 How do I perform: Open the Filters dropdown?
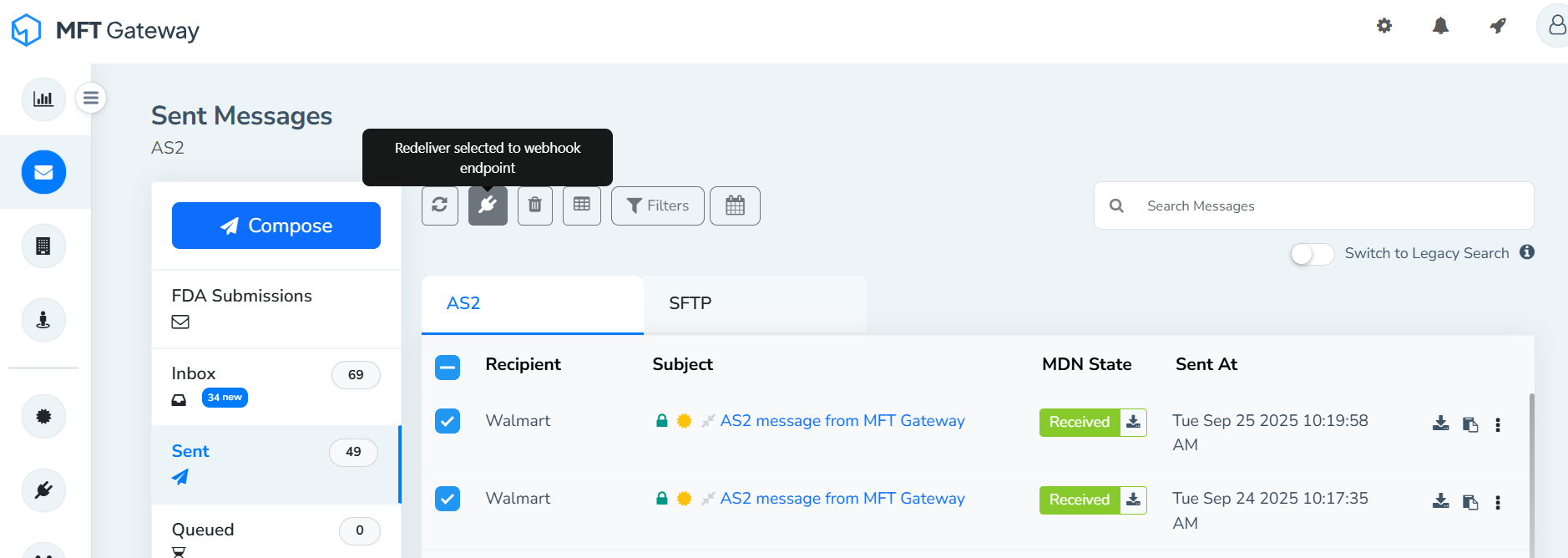658,205
